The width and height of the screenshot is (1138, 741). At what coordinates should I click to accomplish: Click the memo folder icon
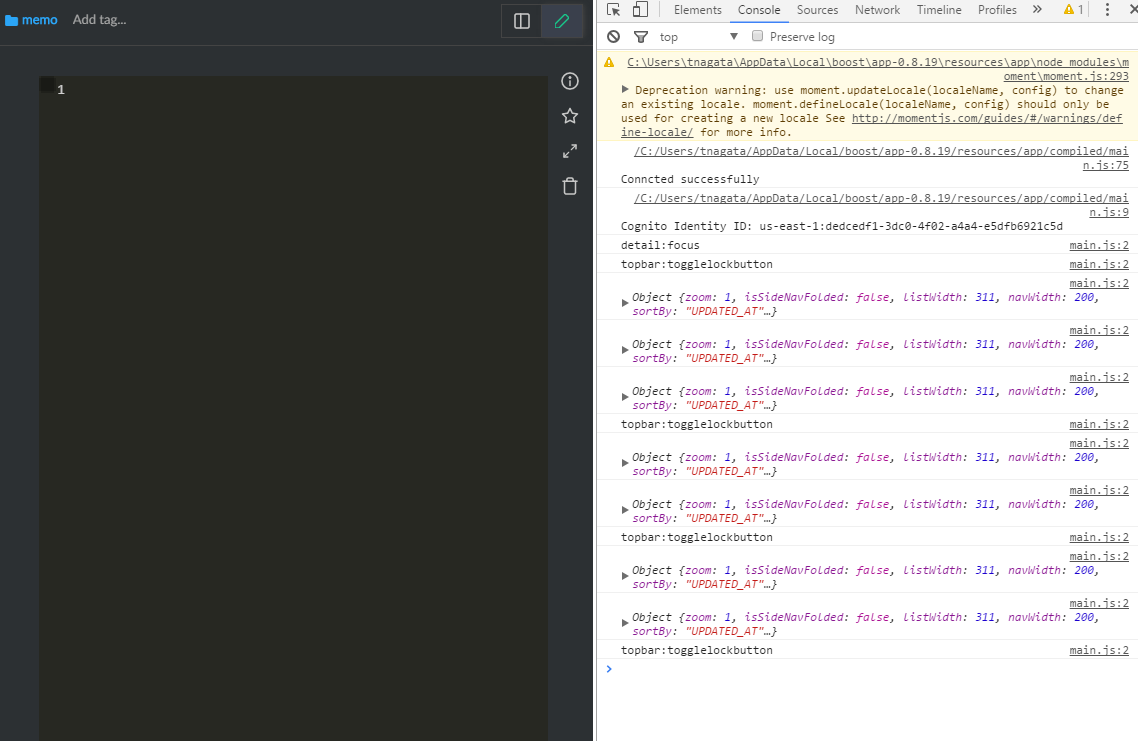(11, 20)
